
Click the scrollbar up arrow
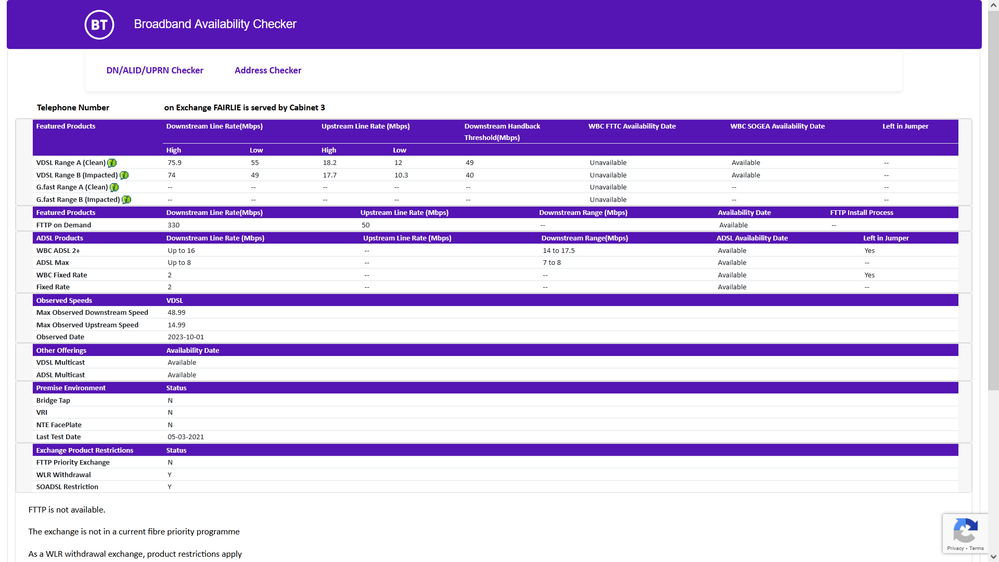tap(992, 6)
